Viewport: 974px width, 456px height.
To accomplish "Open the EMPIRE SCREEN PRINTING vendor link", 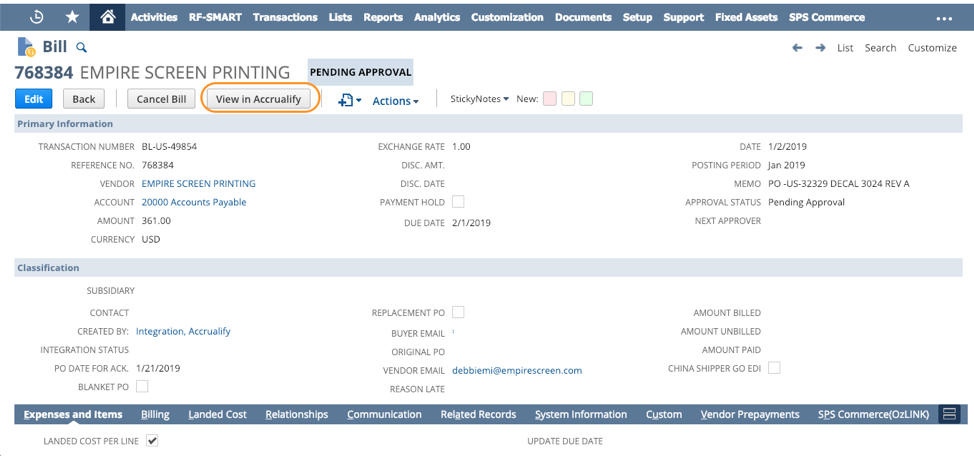I will 199,183.
